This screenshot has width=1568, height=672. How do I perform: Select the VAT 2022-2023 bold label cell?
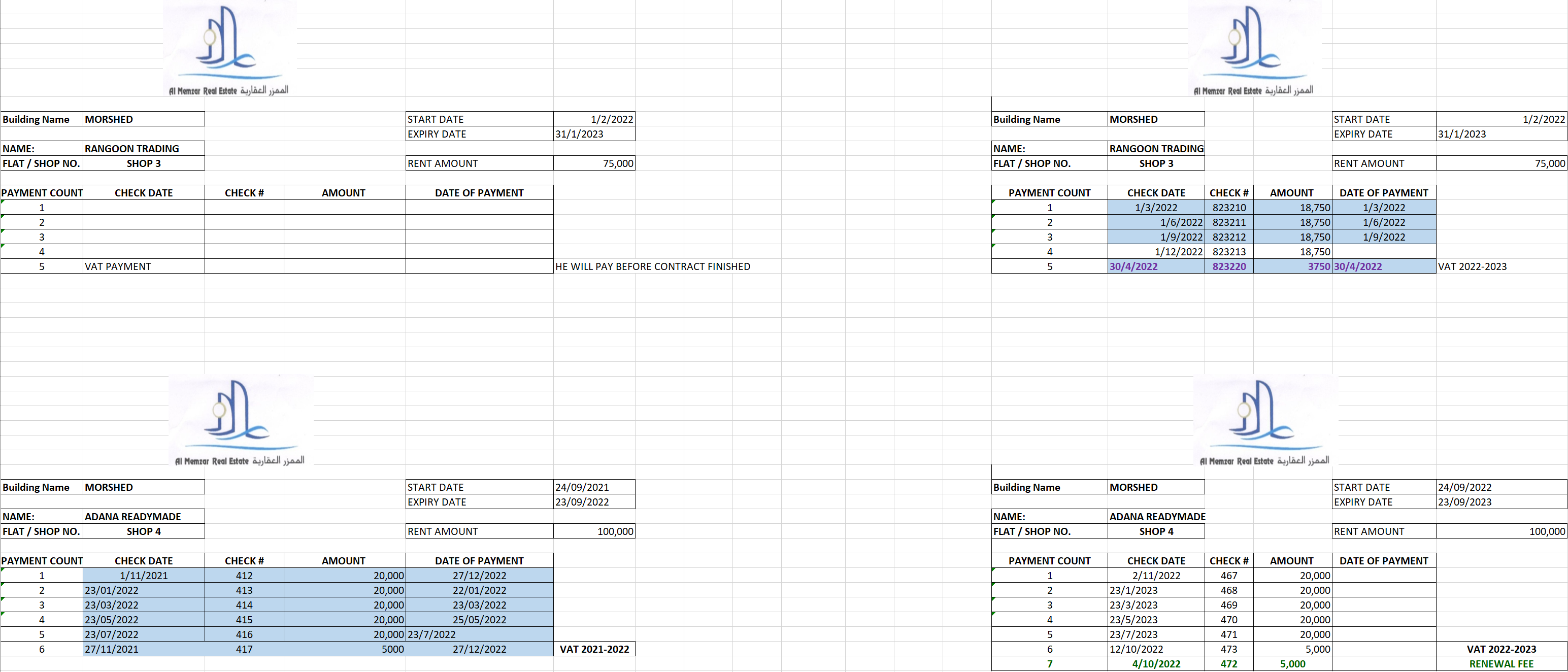(x=1501, y=650)
